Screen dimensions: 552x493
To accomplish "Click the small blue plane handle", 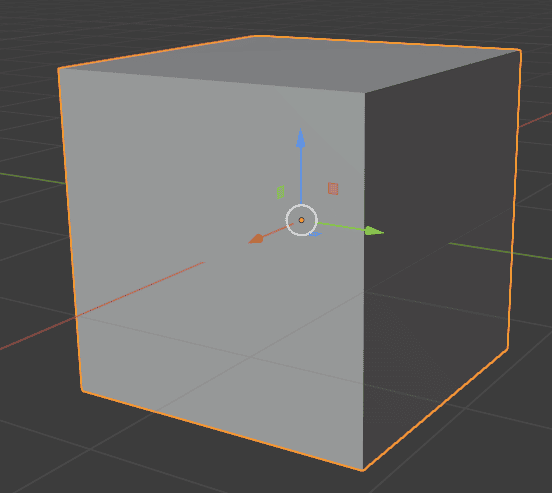I will (315, 234).
